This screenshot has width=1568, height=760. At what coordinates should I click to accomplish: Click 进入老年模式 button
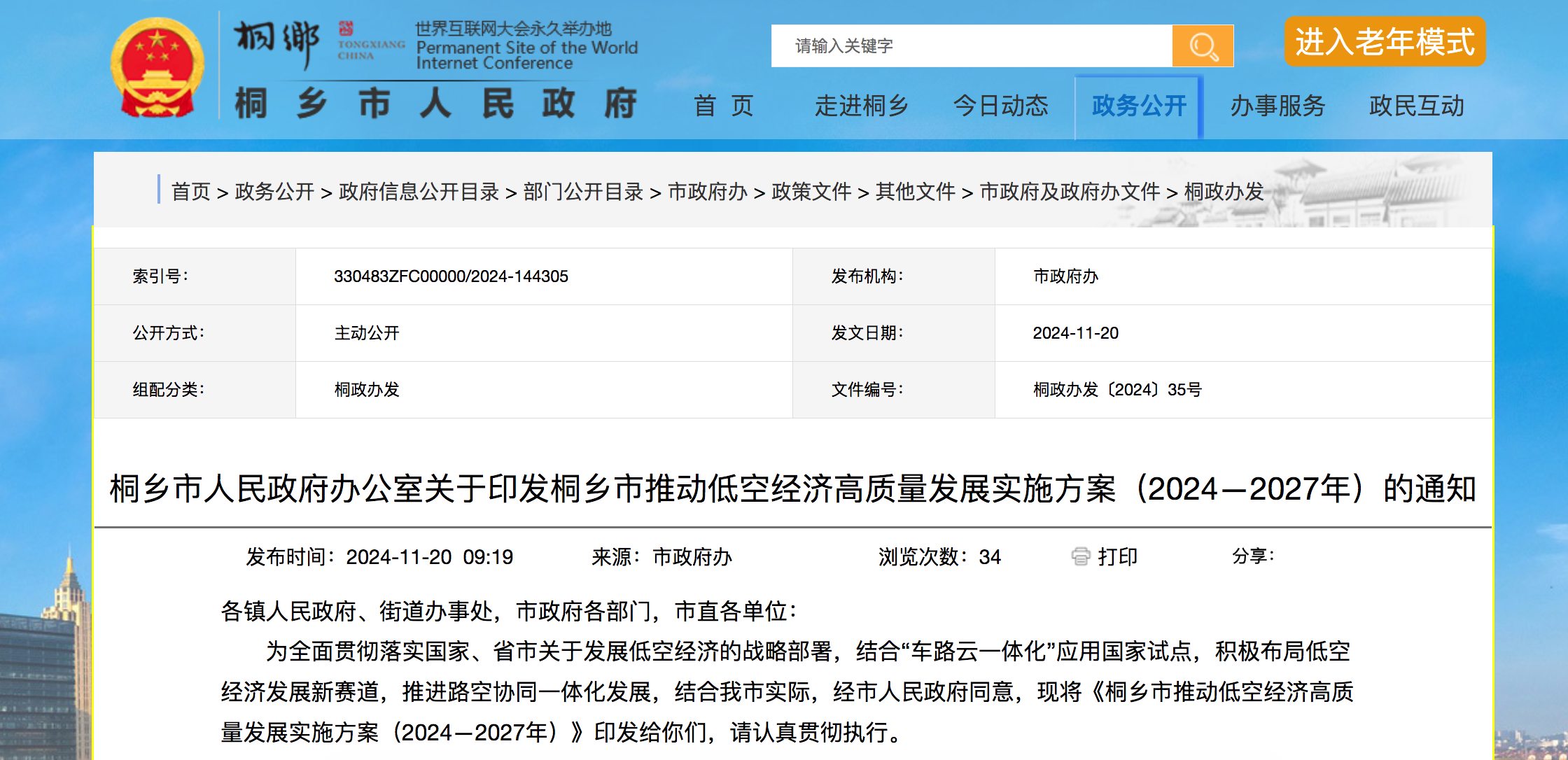coord(1384,42)
